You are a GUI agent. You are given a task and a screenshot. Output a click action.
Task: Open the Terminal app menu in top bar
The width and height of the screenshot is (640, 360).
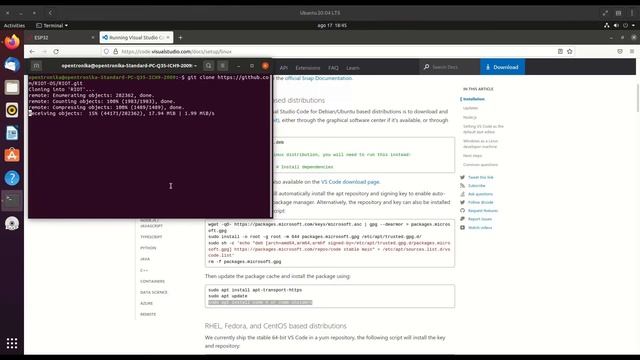[52, 25]
